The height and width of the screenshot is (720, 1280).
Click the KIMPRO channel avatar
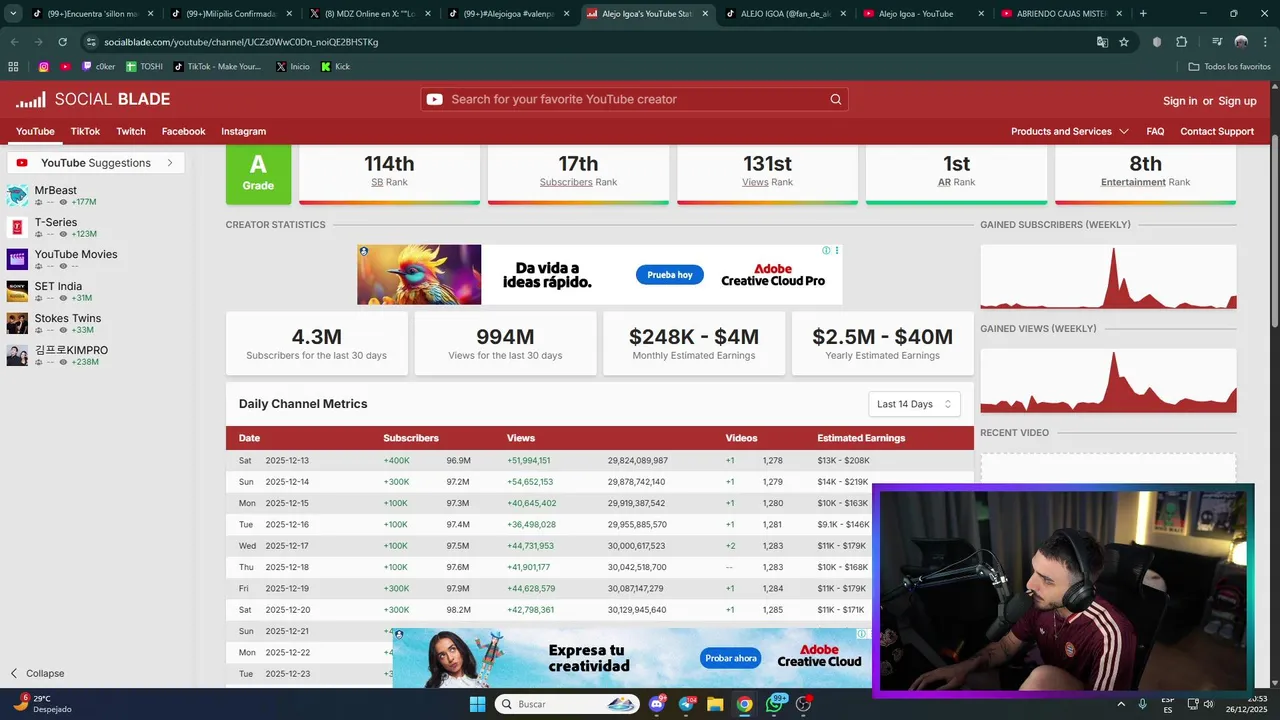[17, 355]
